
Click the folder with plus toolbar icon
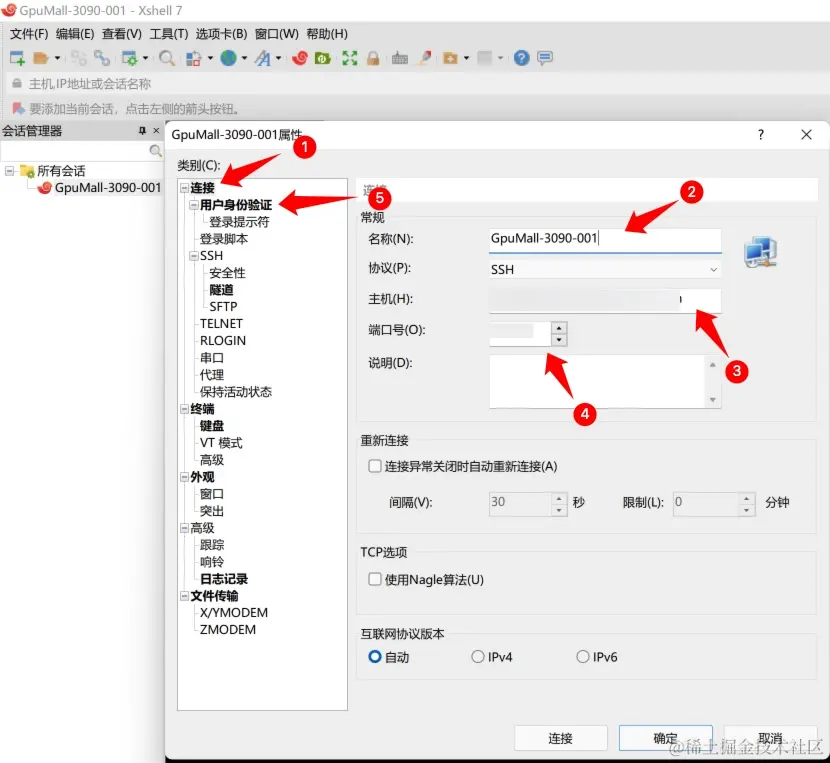point(450,58)
